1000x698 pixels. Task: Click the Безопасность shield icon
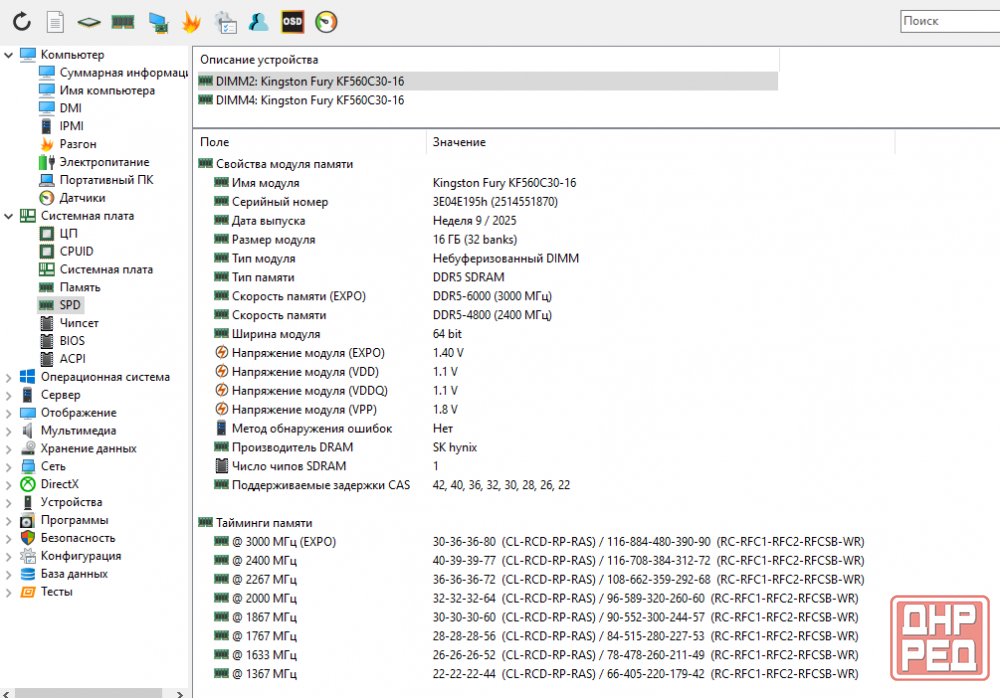click(x=27, y=538)
